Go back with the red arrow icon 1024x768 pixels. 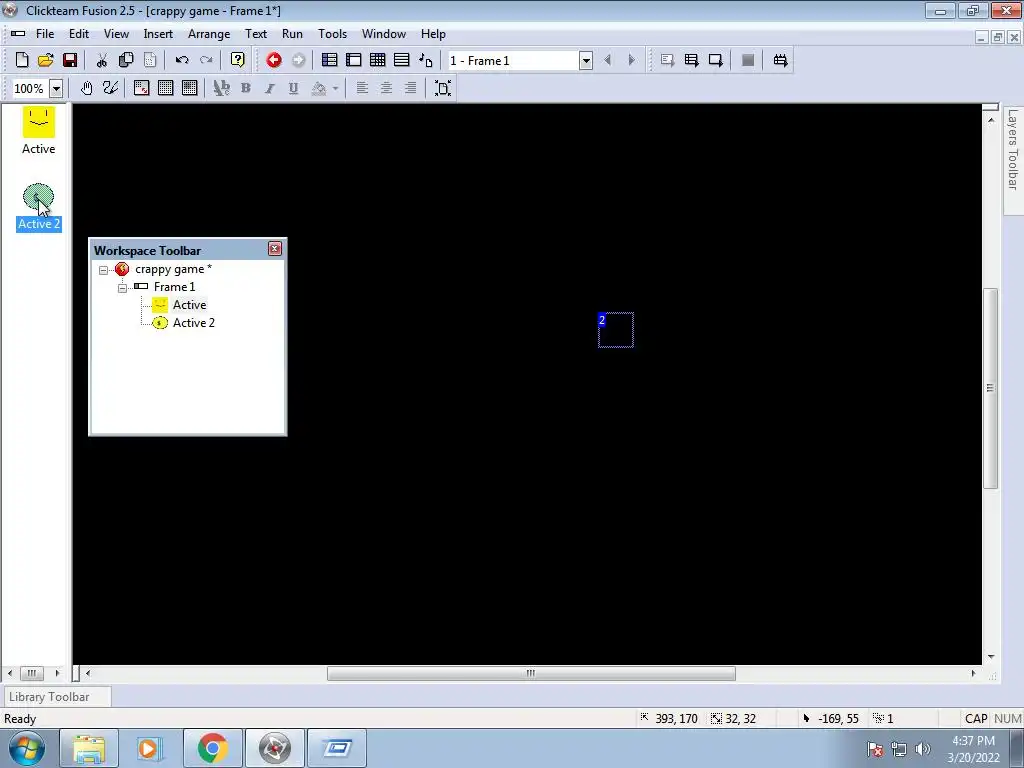pyautogui.click(x=274, y=60)
